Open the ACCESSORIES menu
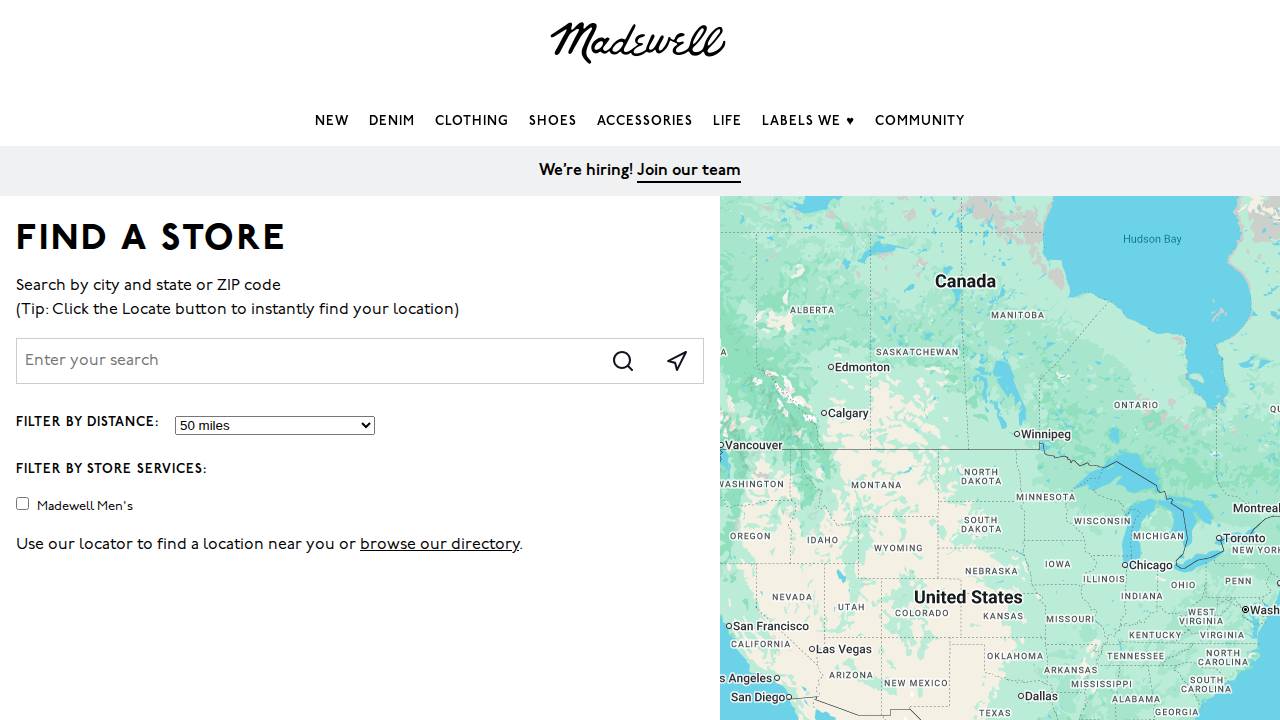The height and width of the screenshot is (720, 1280). pyautogui.click(x=644, y=120)
